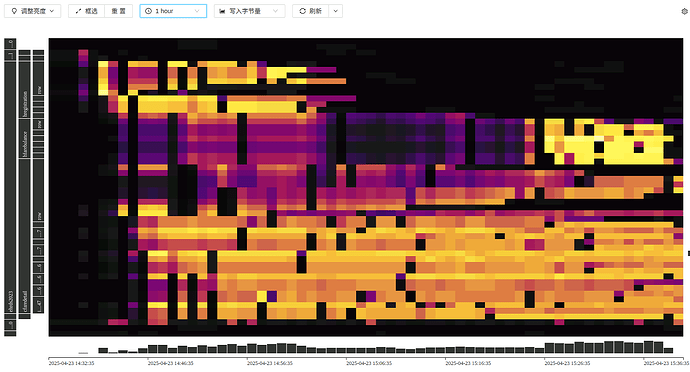Click the lightbulb brightness icon
The image size is (690, 372).
(14, 11)
